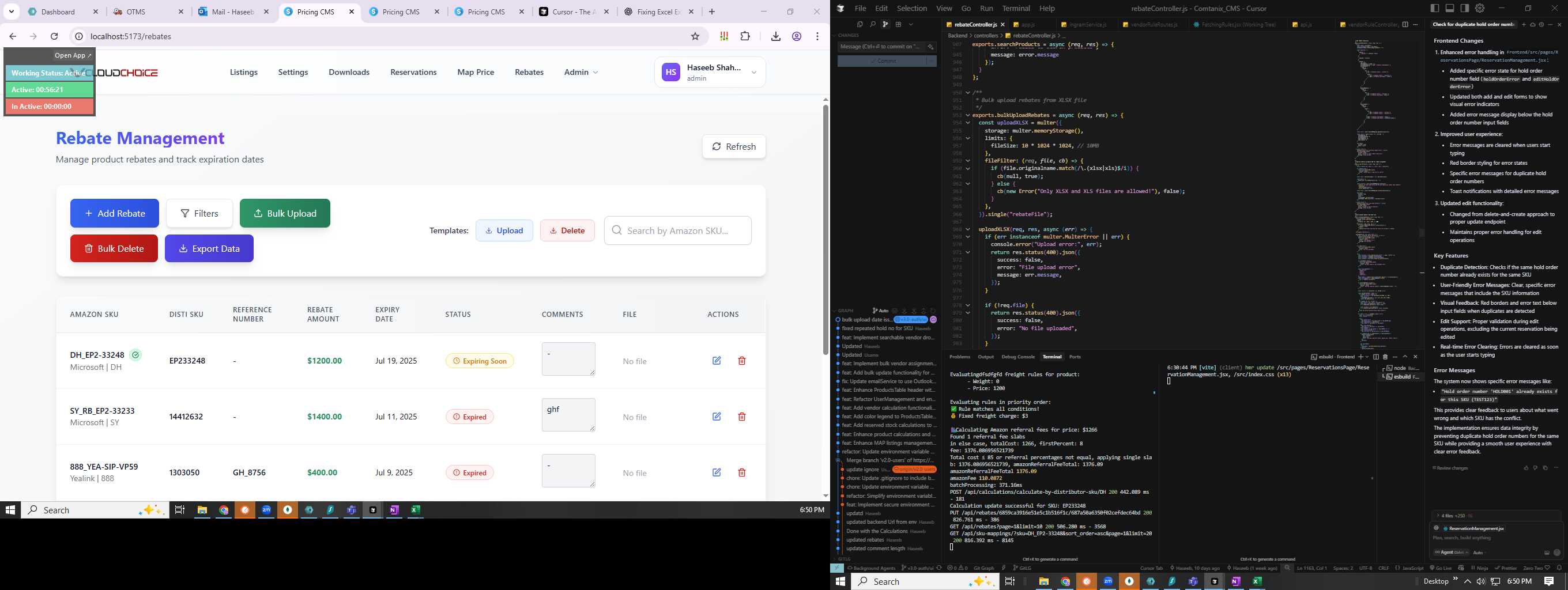Reload the localhost rebates page

54,36
